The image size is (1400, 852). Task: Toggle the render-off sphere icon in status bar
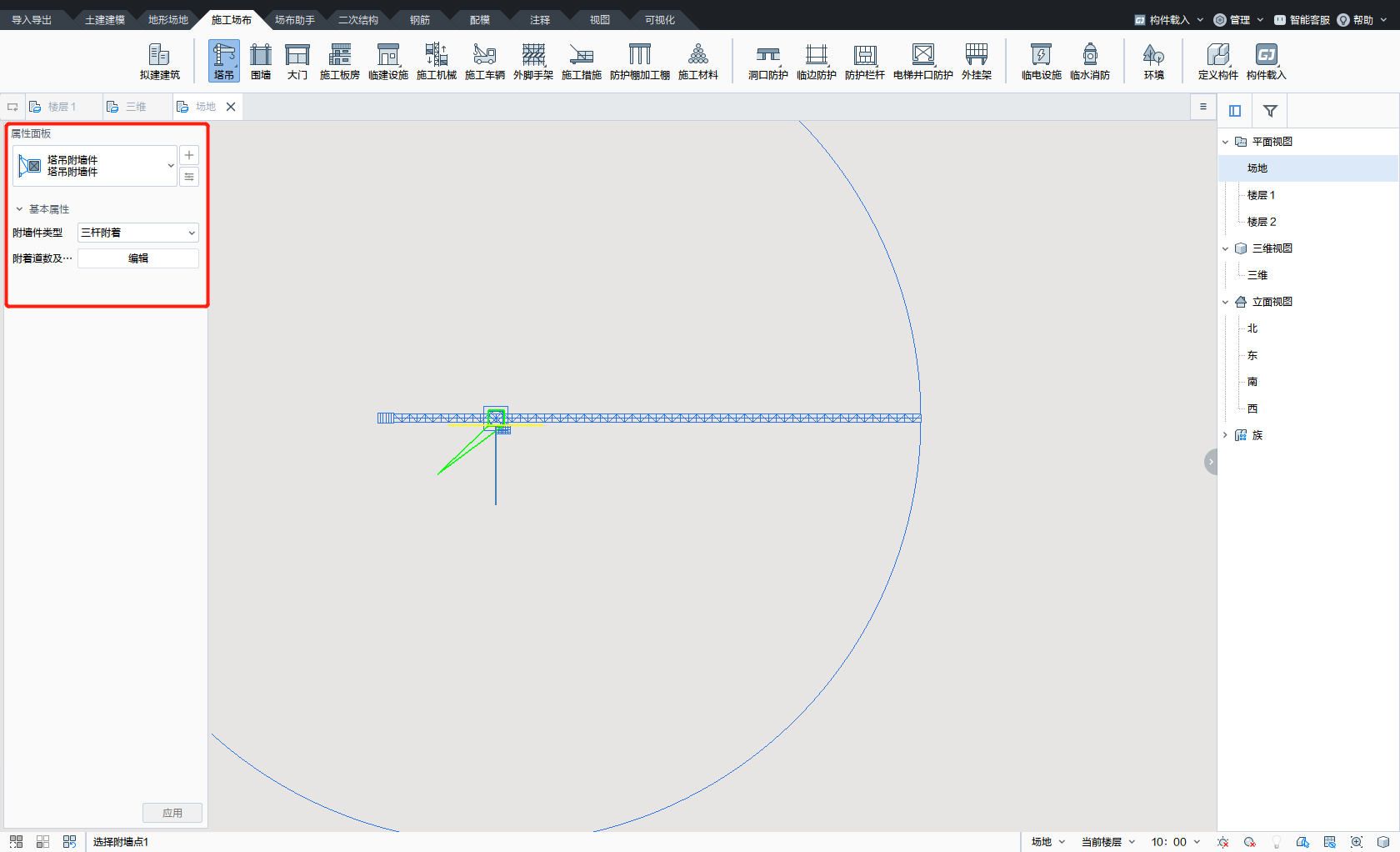[1249, 842]
